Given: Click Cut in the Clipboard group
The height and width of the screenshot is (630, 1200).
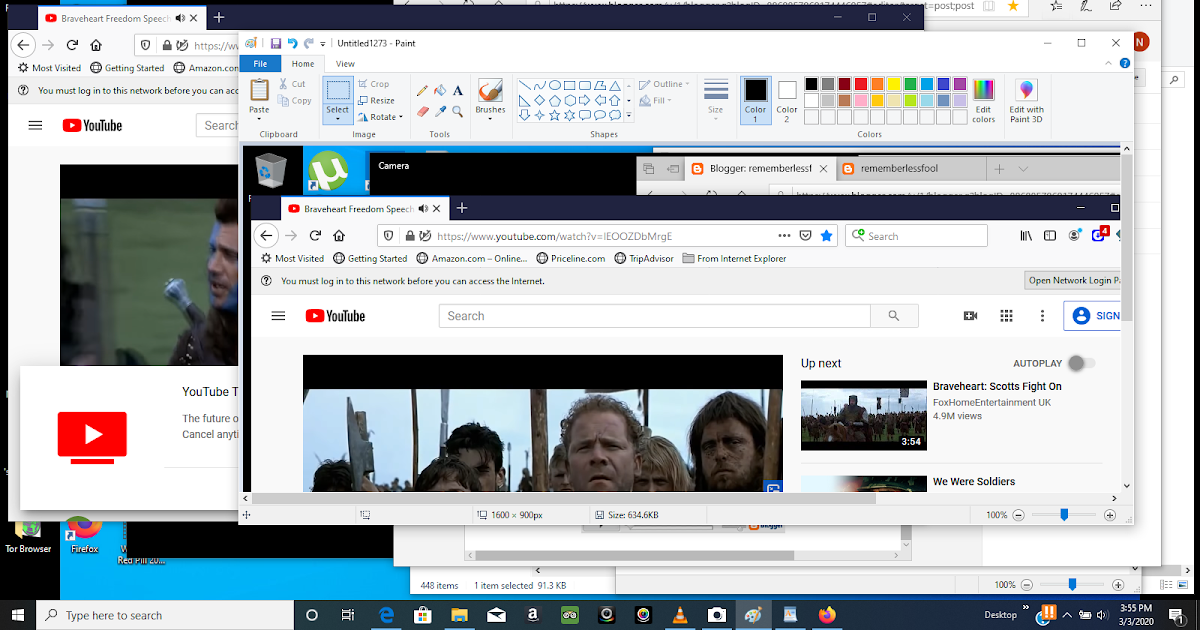Looking at the screenshot, I should pos(293,84).
